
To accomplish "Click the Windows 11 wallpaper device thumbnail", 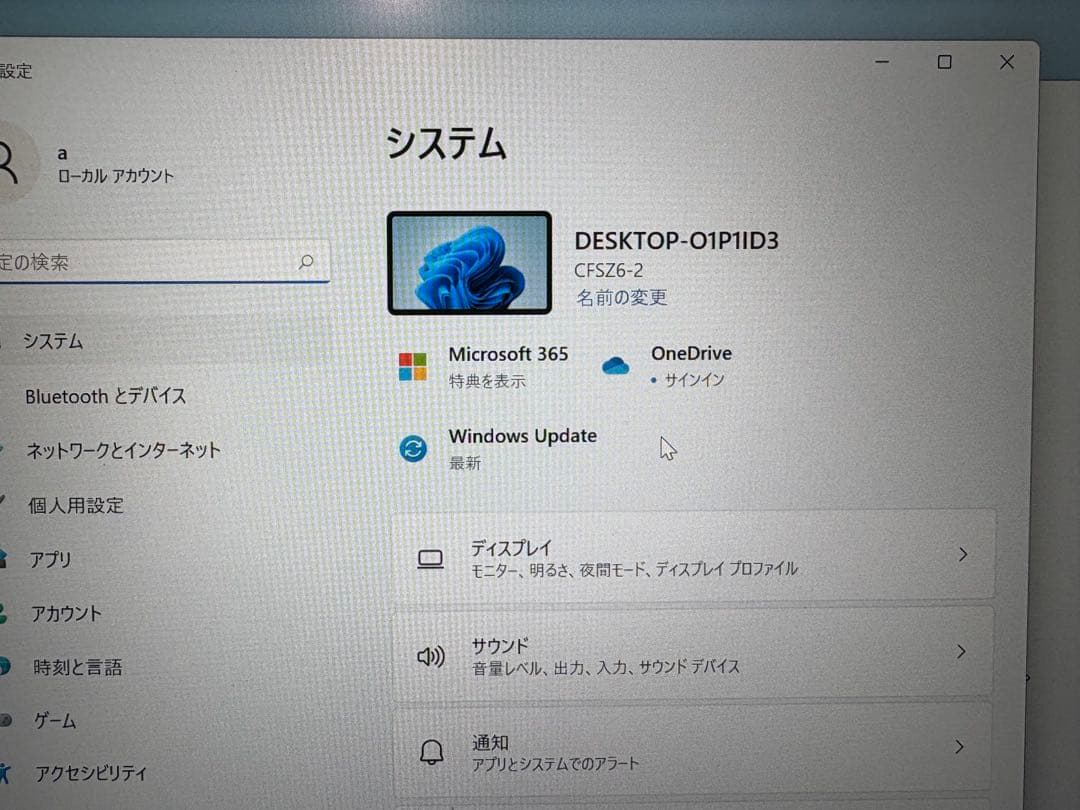I will coord(469,262).
